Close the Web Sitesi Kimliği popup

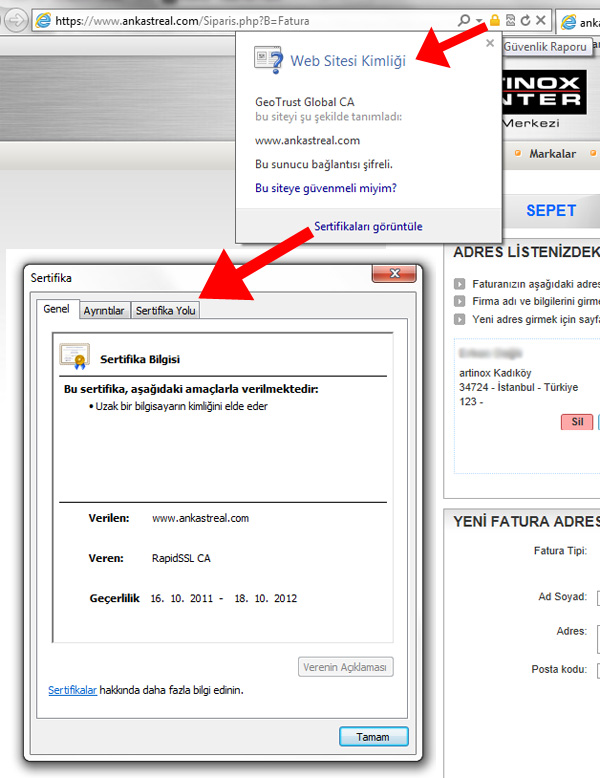490,43
